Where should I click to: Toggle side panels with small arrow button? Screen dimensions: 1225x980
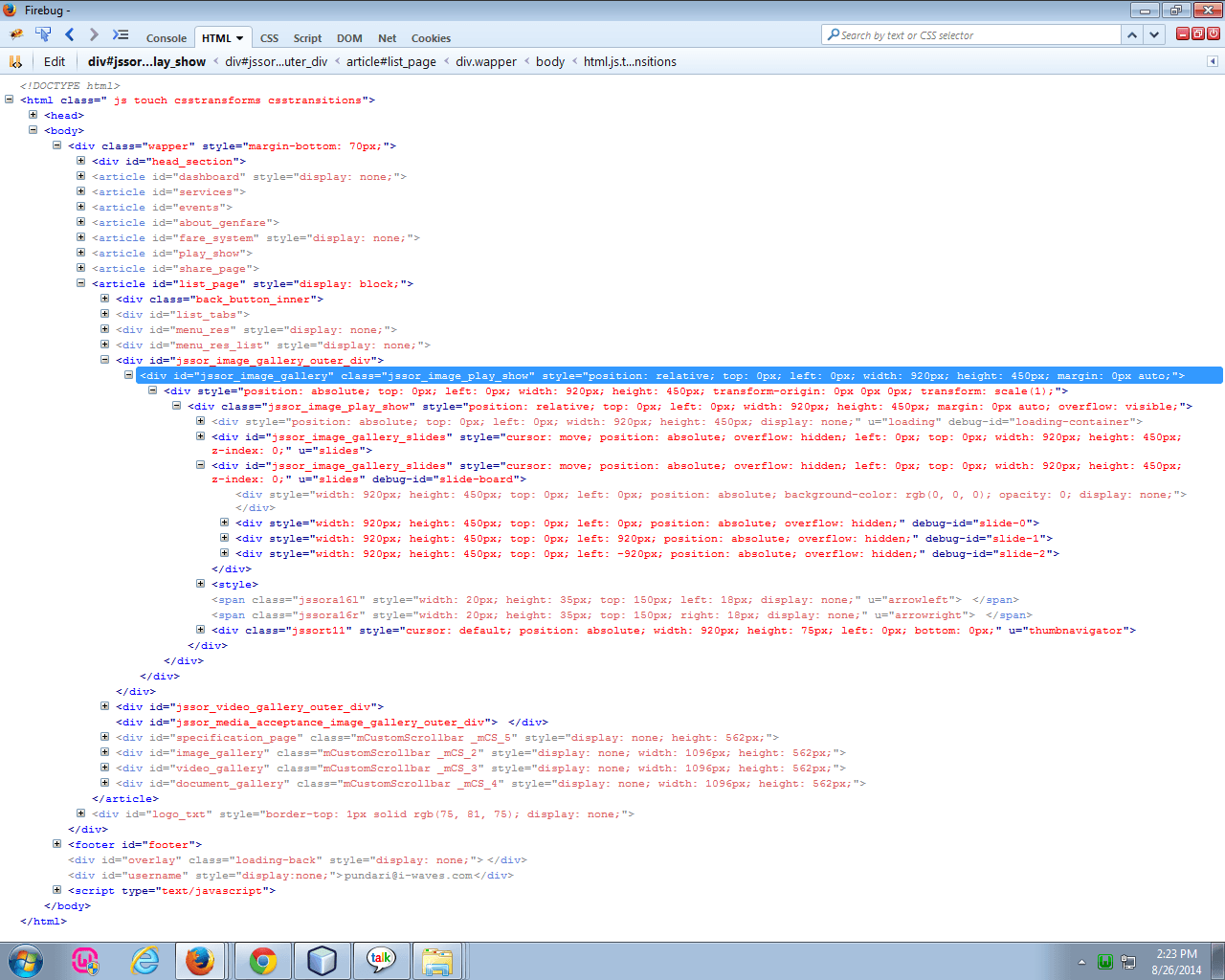pyautogui.click(x=1212, y=61)
